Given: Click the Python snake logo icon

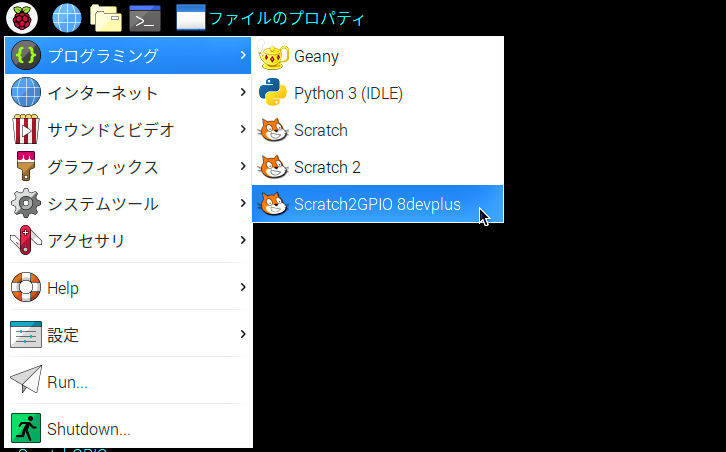Looking at the screenshot, I should (x=273, y=92).
